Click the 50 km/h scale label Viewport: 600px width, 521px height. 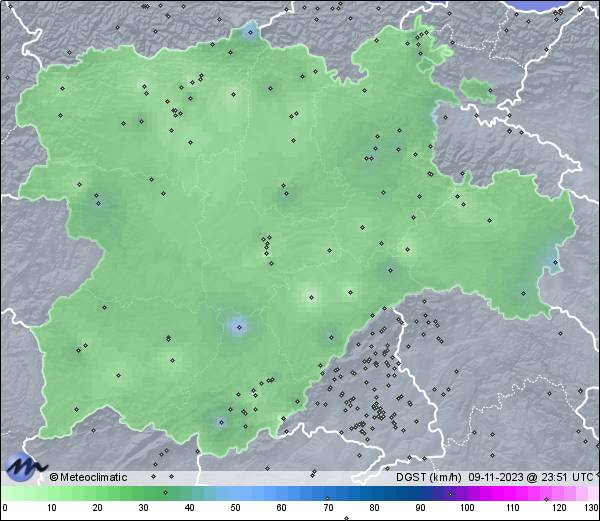point(235,508)
